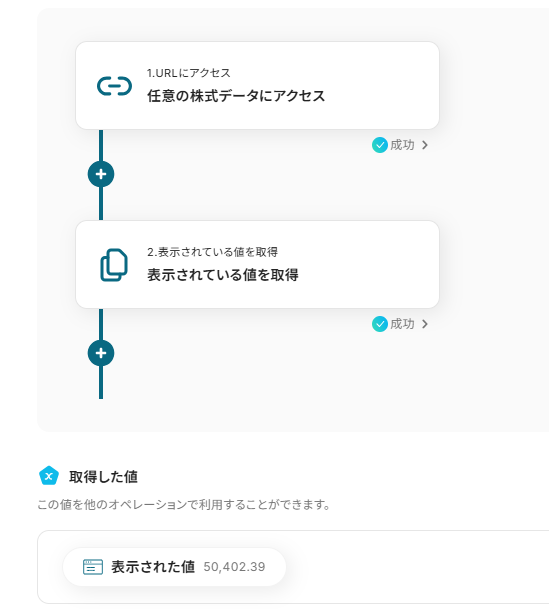Screen dimensions: 549x609
Task: Click the 50,402.39 retrieved value
Action: 234,567
